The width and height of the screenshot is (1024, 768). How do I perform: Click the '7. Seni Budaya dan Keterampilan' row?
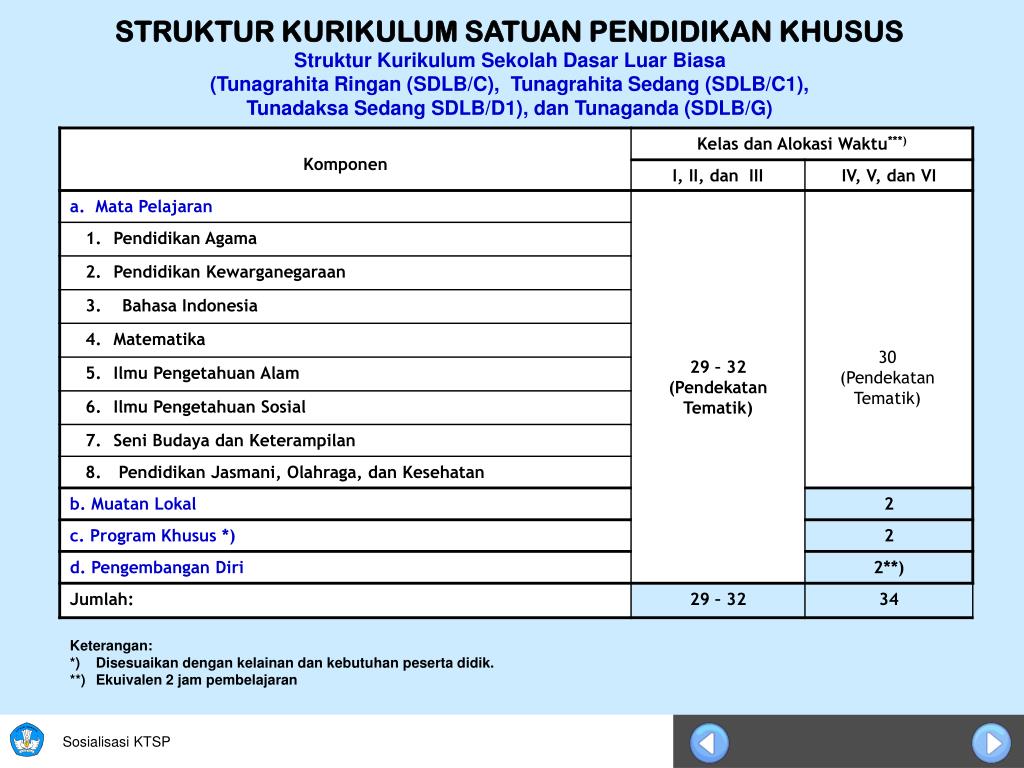coord(345,441)
